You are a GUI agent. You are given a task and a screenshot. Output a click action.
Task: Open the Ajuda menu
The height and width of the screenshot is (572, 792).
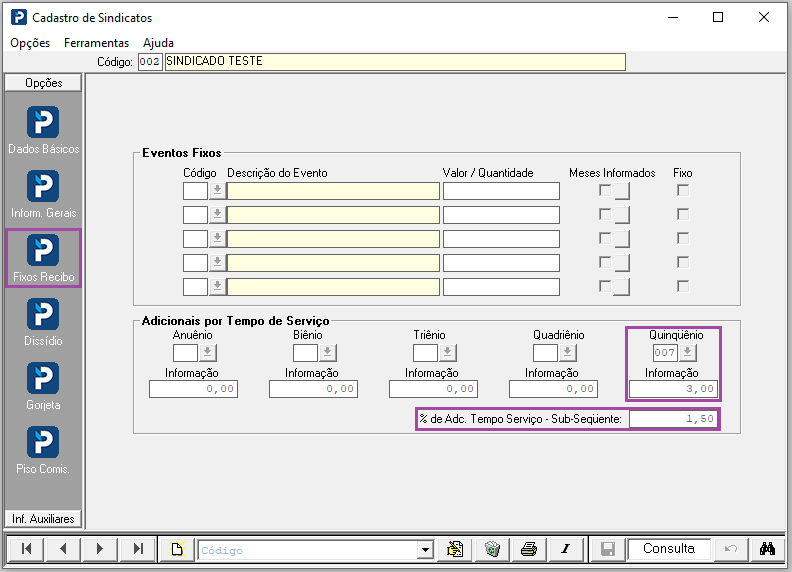click(158, 43)
